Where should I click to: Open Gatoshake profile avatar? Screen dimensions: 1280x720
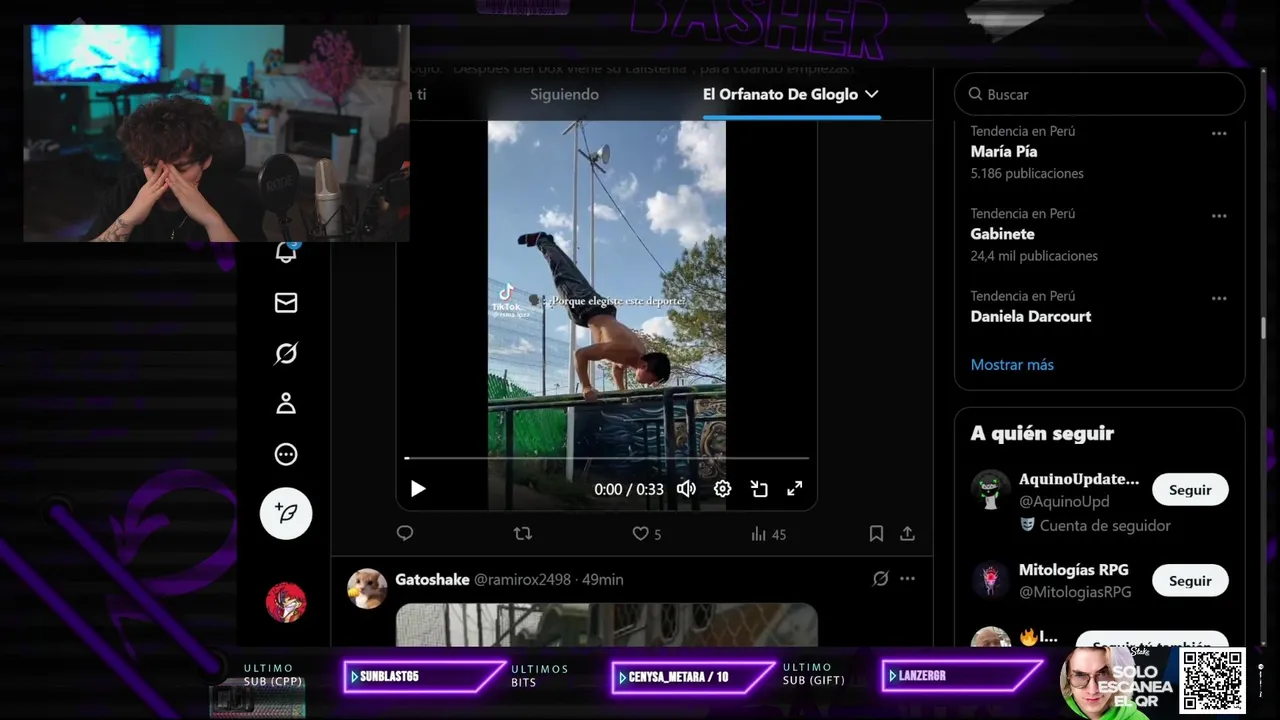(x=367, y=589)
